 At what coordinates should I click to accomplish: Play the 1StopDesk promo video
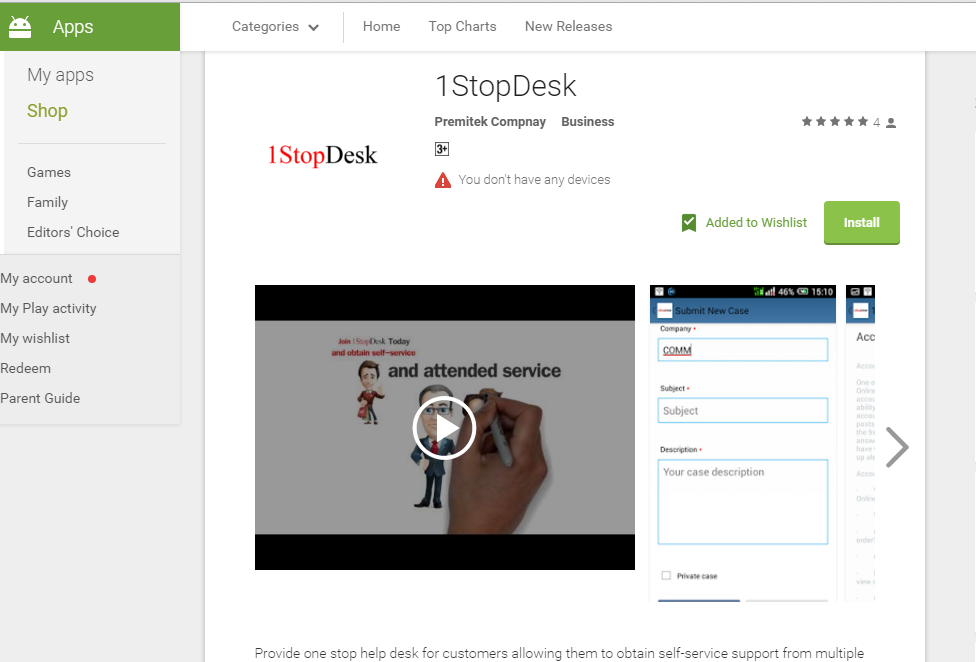444,427
